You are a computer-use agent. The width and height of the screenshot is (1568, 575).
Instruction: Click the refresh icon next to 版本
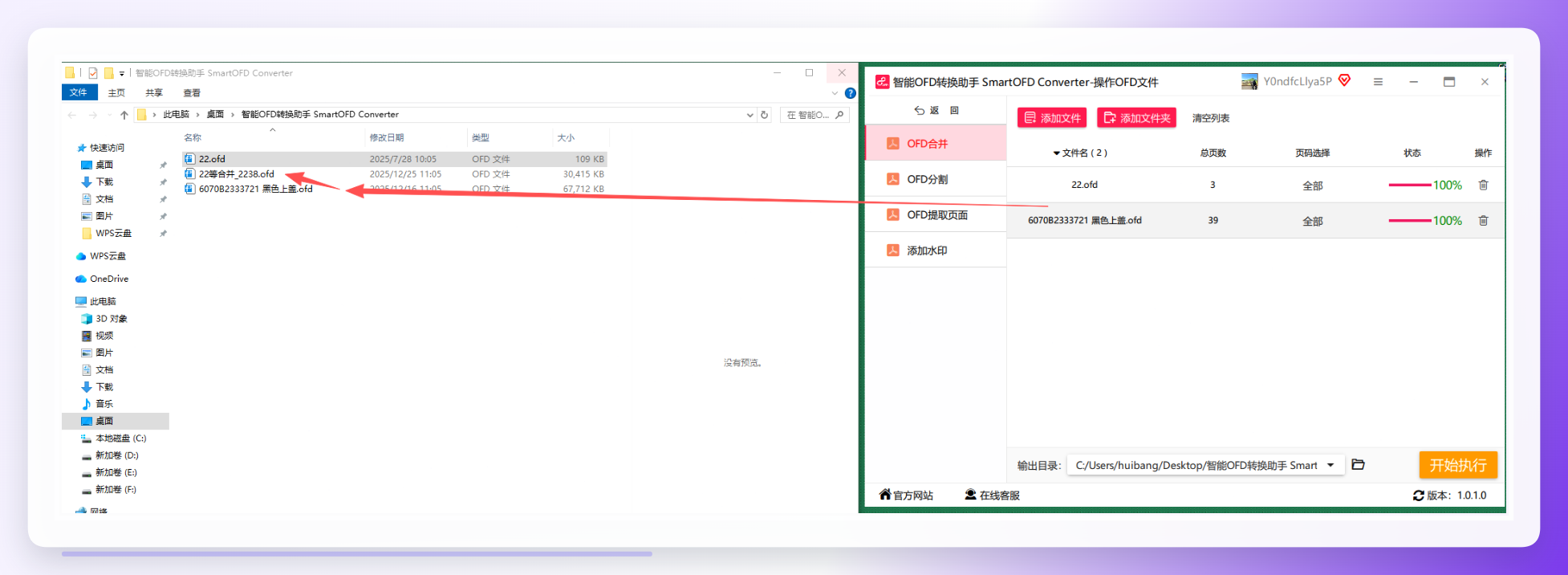[x=1418, y=495]
